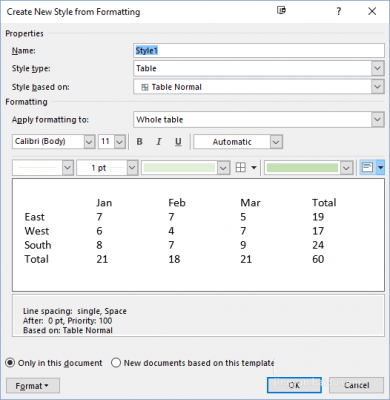Expand the cell alignment dropdown arrow

[381, 167]
